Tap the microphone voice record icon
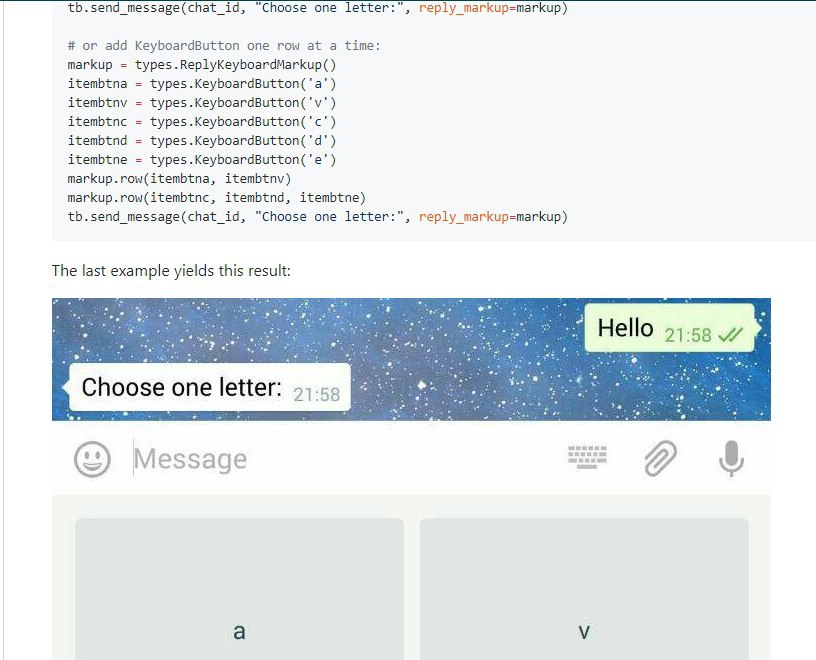Screen dimensions: 816x660 [731, 458]
